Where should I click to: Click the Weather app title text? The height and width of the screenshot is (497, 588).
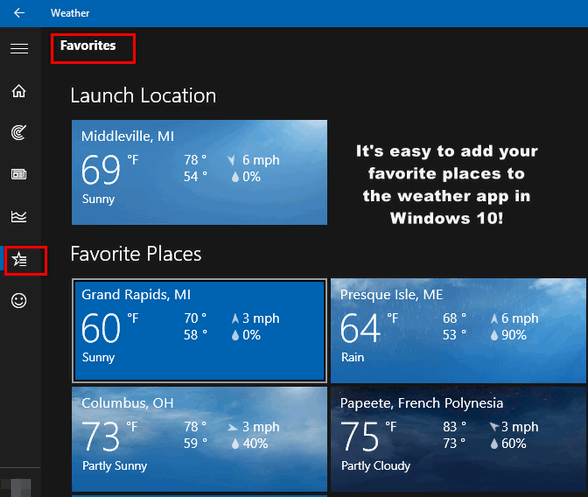point(70,13)
